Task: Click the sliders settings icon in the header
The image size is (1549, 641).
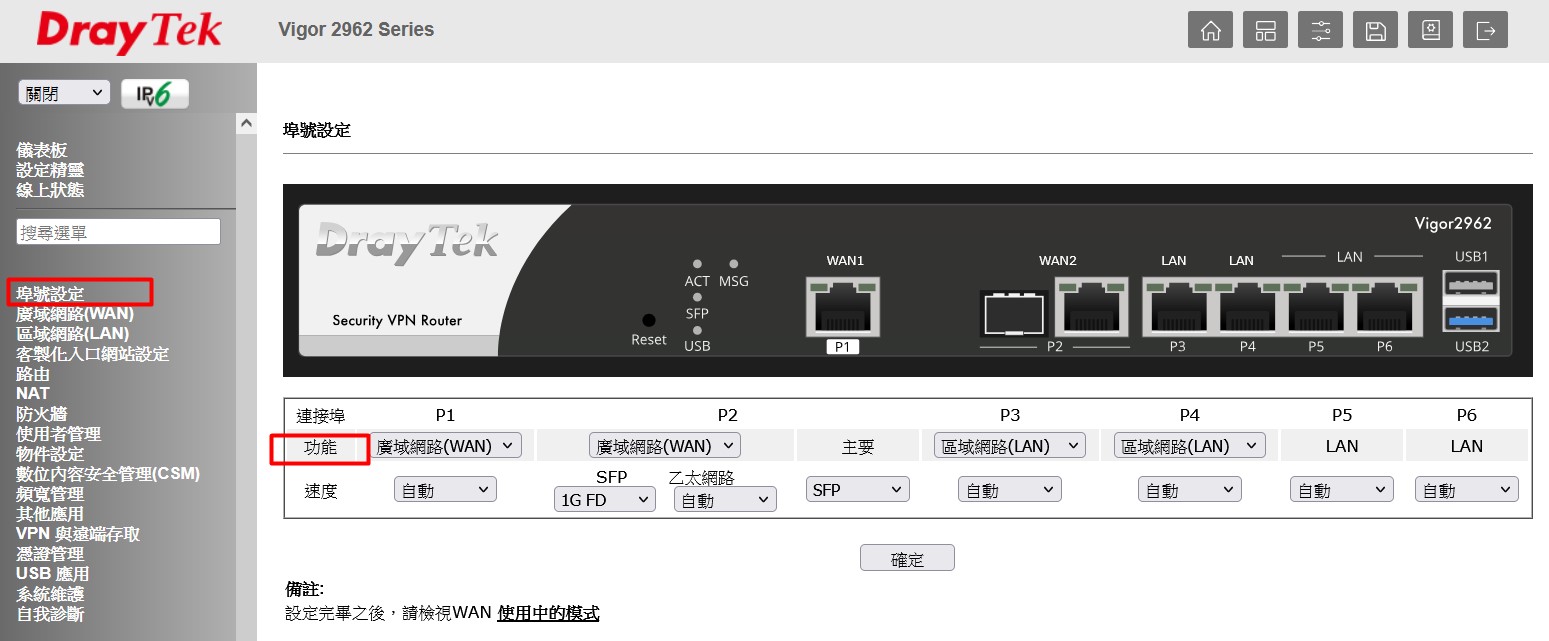Action: 1320,30
